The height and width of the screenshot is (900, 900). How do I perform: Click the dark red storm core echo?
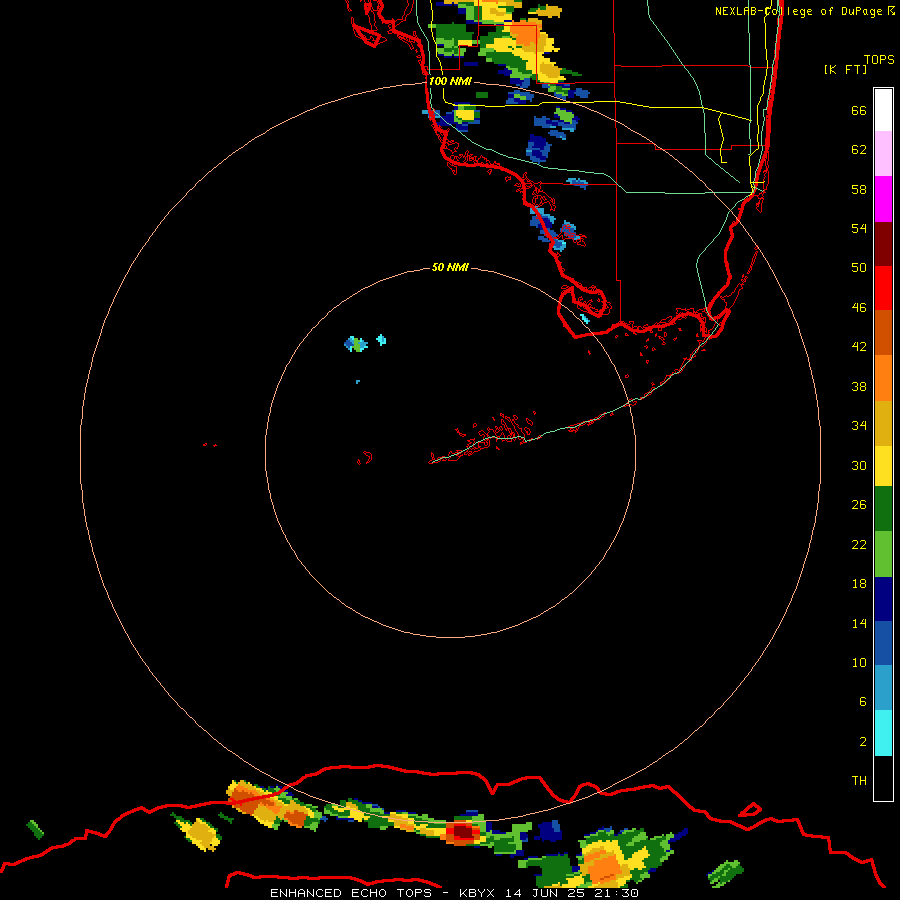[463, 831]
